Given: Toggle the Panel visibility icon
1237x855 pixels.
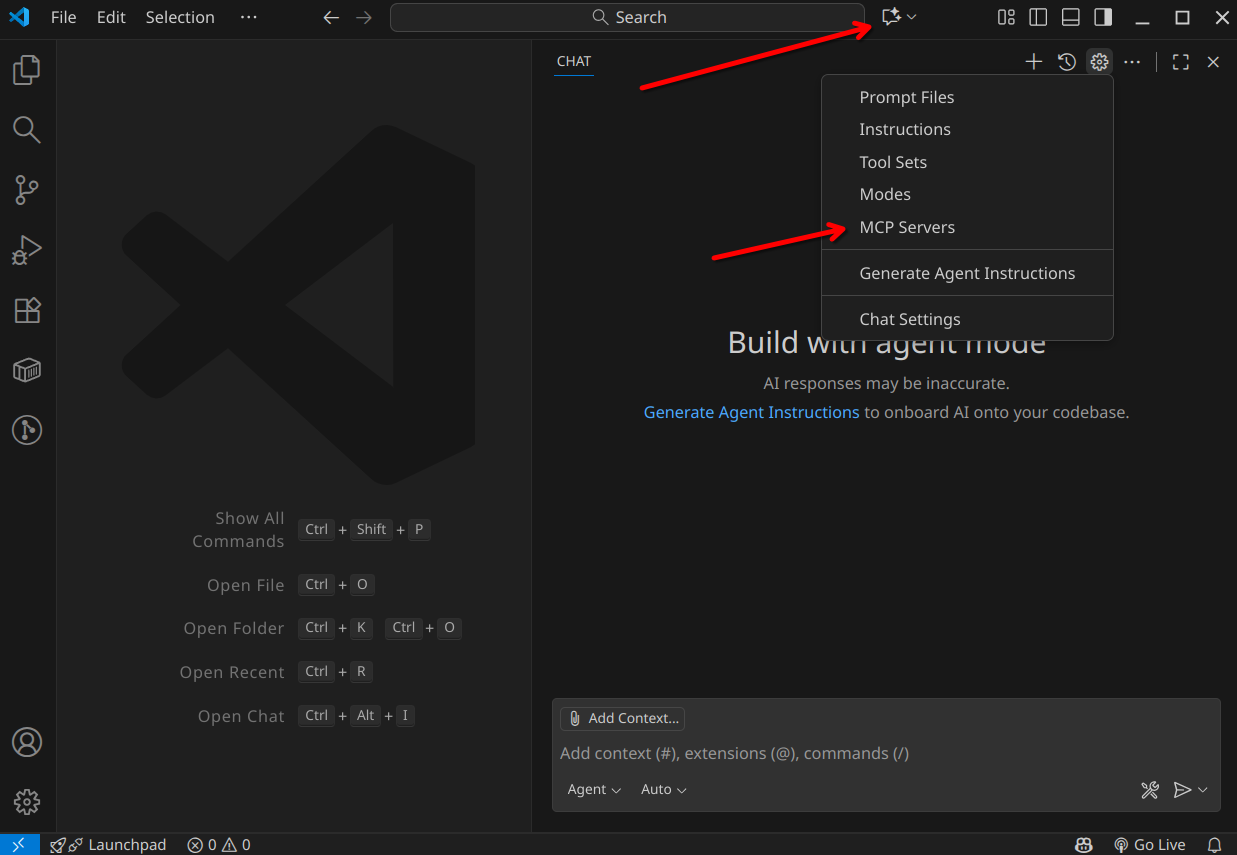Looking at the screenshot, I should pos(1070,17).
